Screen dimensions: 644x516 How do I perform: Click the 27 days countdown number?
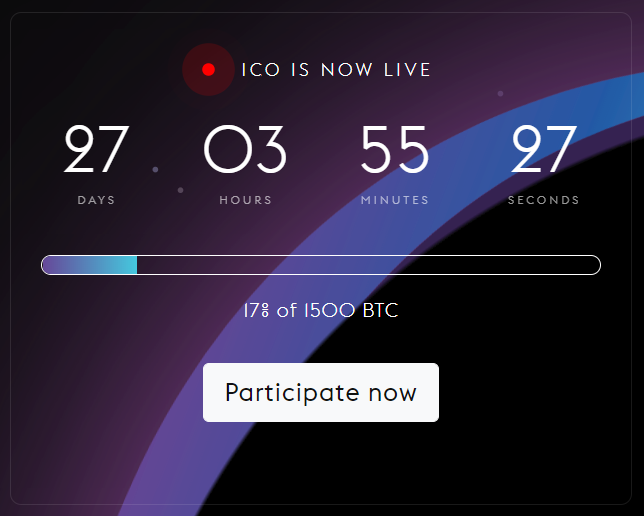(97, 149)
